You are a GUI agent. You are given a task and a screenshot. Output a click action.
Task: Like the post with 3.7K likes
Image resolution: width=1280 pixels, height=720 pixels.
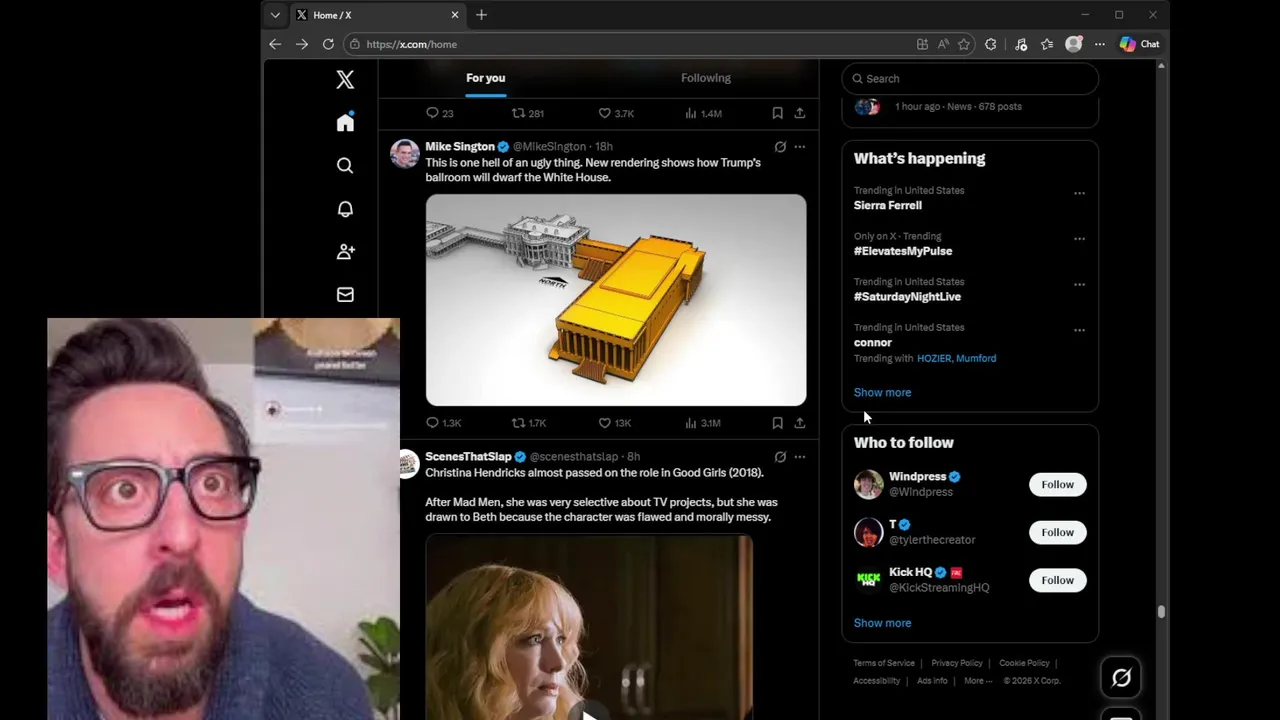coord(615,113)
